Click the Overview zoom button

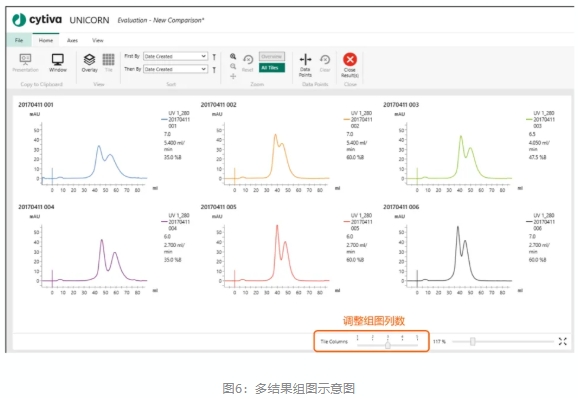pyautogui.click(x=272, y=56)
